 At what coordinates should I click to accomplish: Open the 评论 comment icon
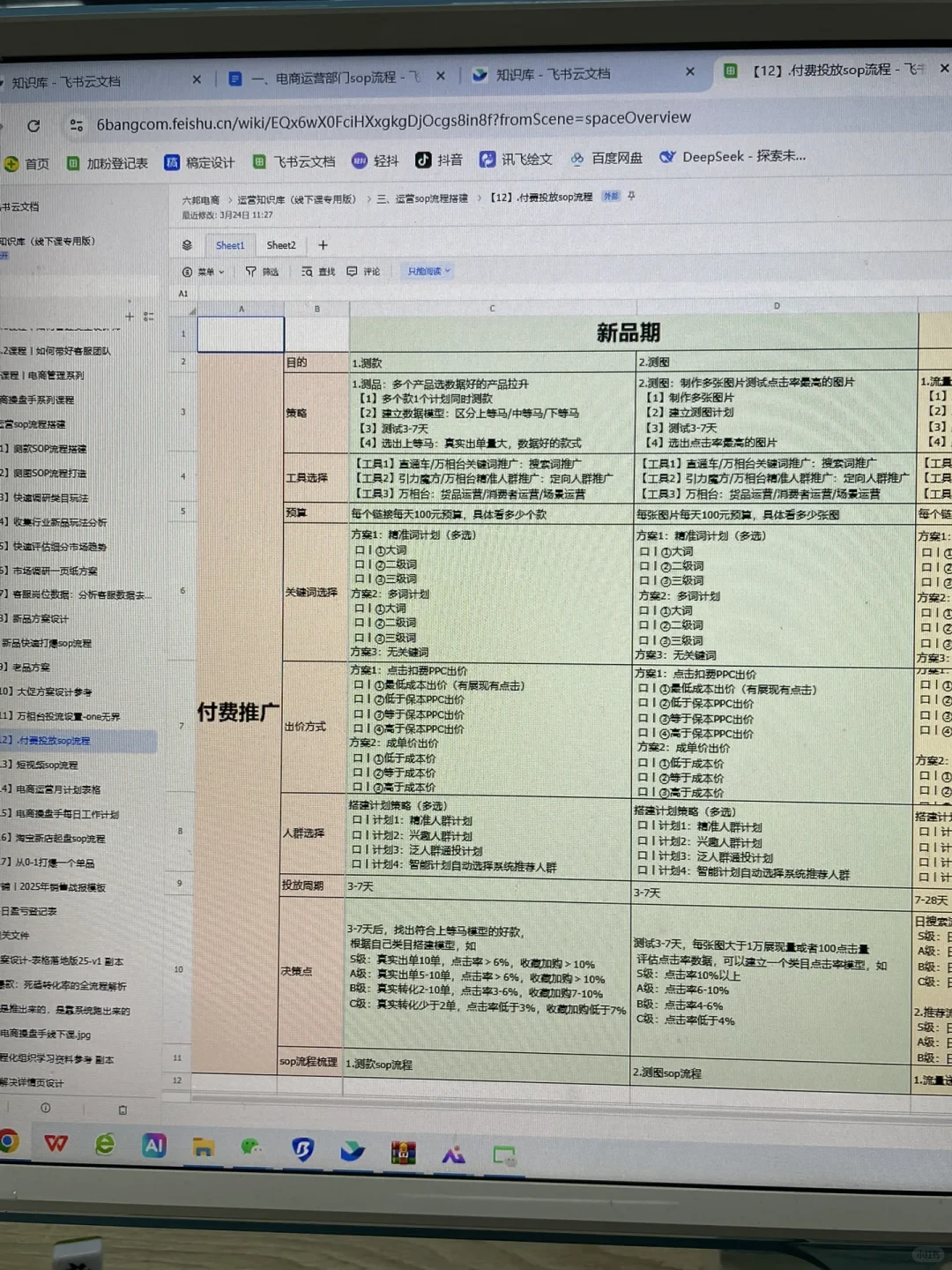(353, 272)
